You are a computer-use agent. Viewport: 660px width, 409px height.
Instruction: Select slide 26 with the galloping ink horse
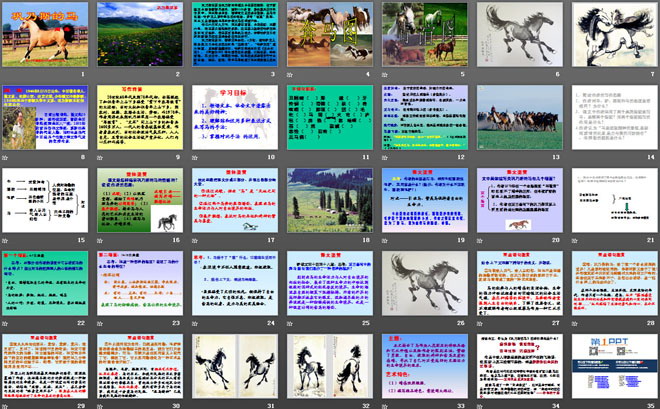(x=422, y=282)
